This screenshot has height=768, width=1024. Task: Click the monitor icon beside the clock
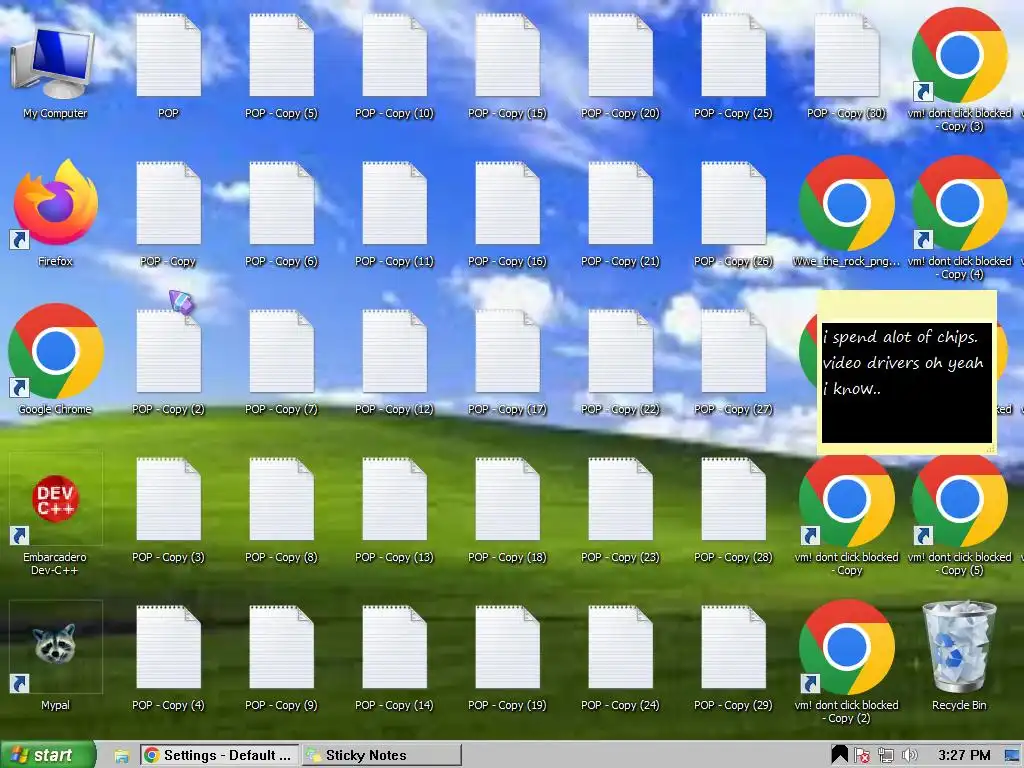tap(1012, 756)
